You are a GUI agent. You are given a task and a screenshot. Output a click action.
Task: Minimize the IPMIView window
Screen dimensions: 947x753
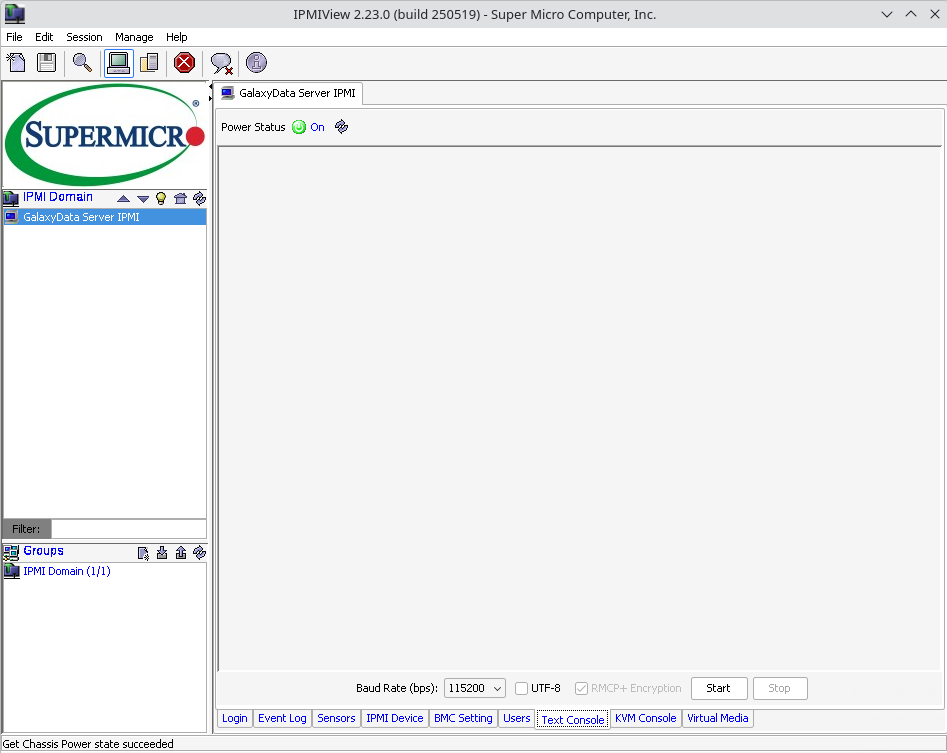tap(887, 14)
